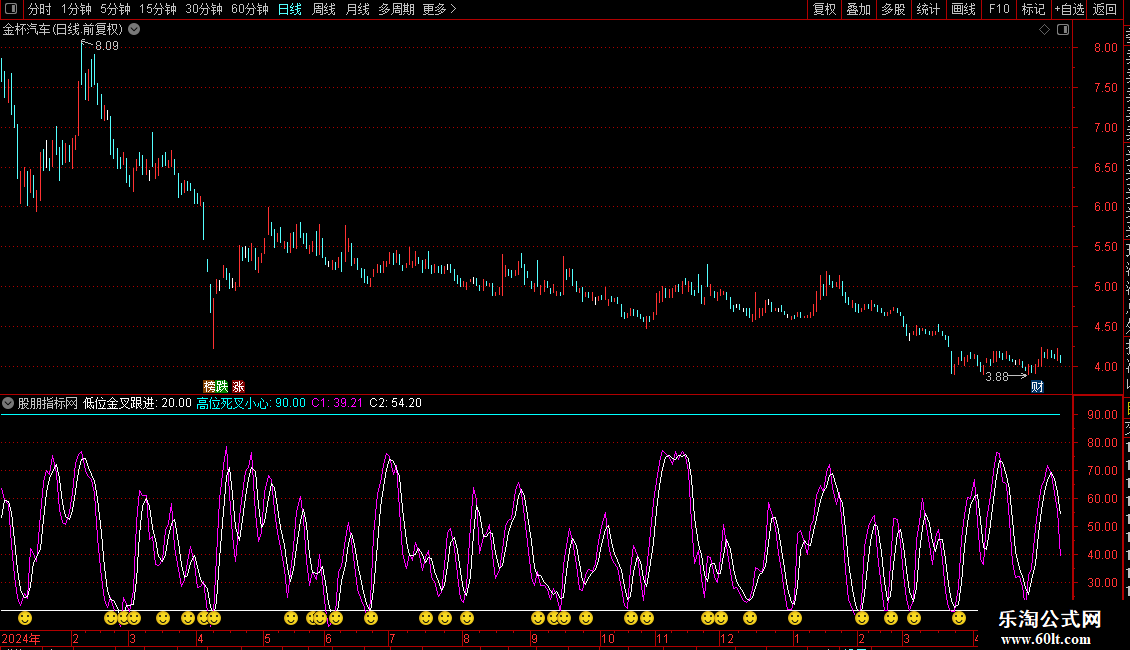
Task: Click the 50.00 indicator axis label
Action: pos(1103,527)
